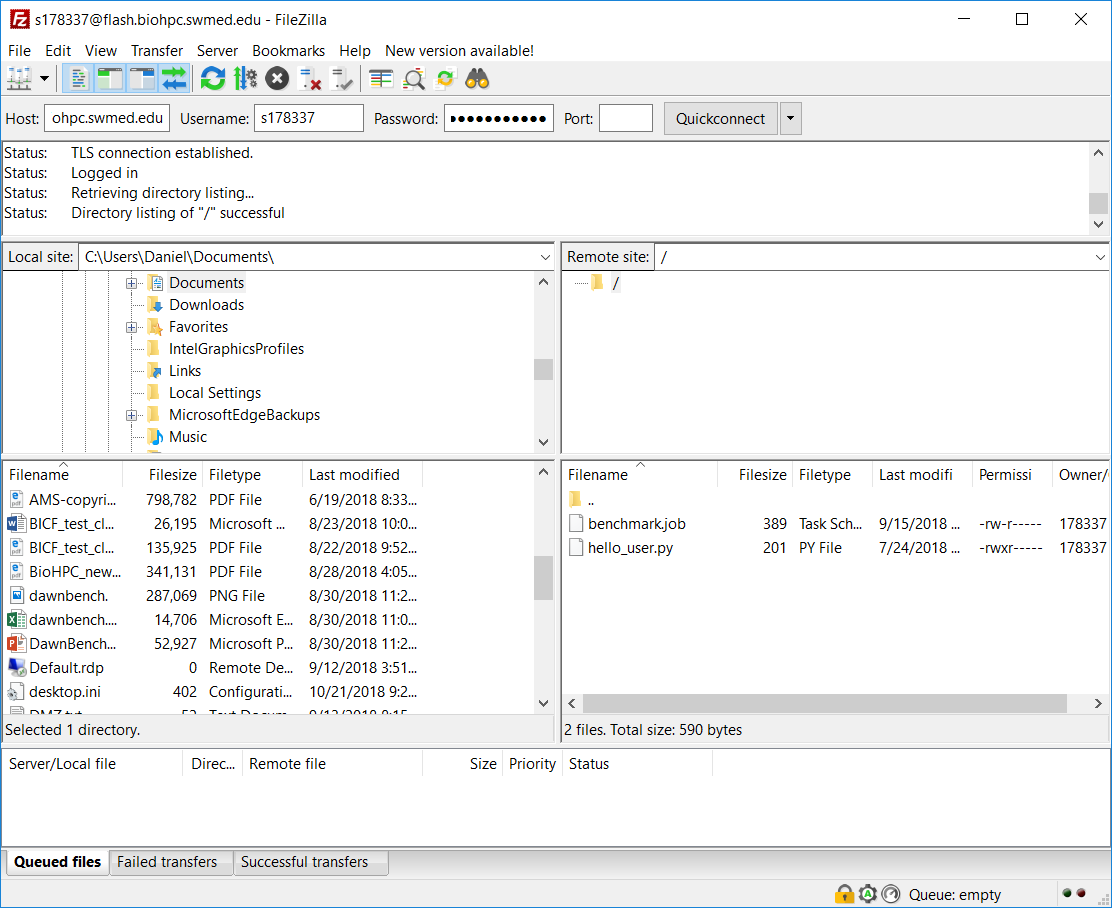
Task: Sort local files by Filesize column
Action: click(163, 474)
